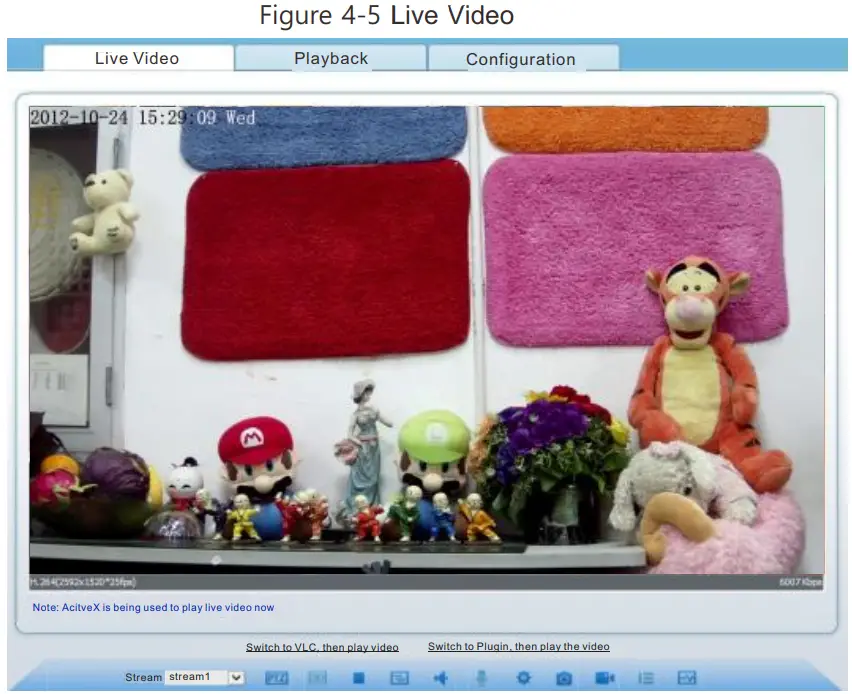Open the Configuration tab
Viewport: 852px width, 694px height.
tap(523, 59)
